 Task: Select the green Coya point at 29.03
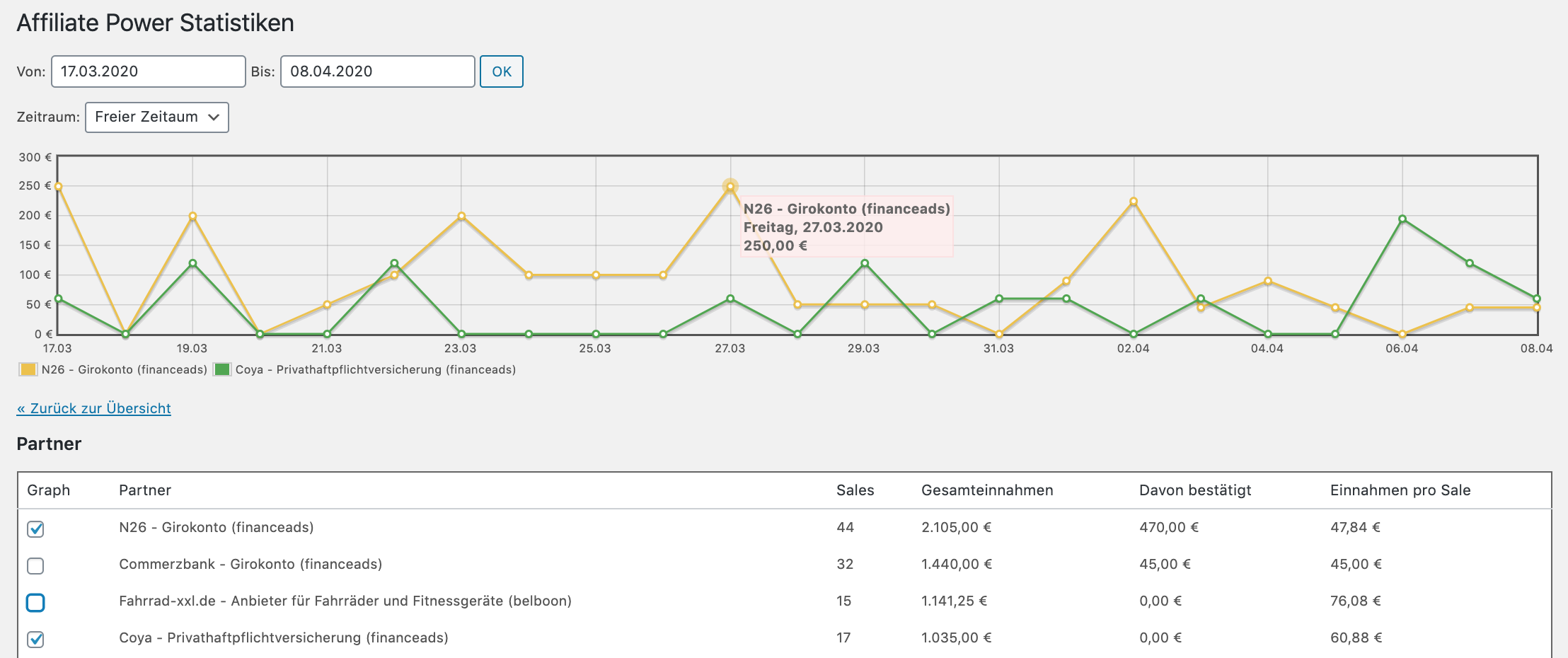865,263
